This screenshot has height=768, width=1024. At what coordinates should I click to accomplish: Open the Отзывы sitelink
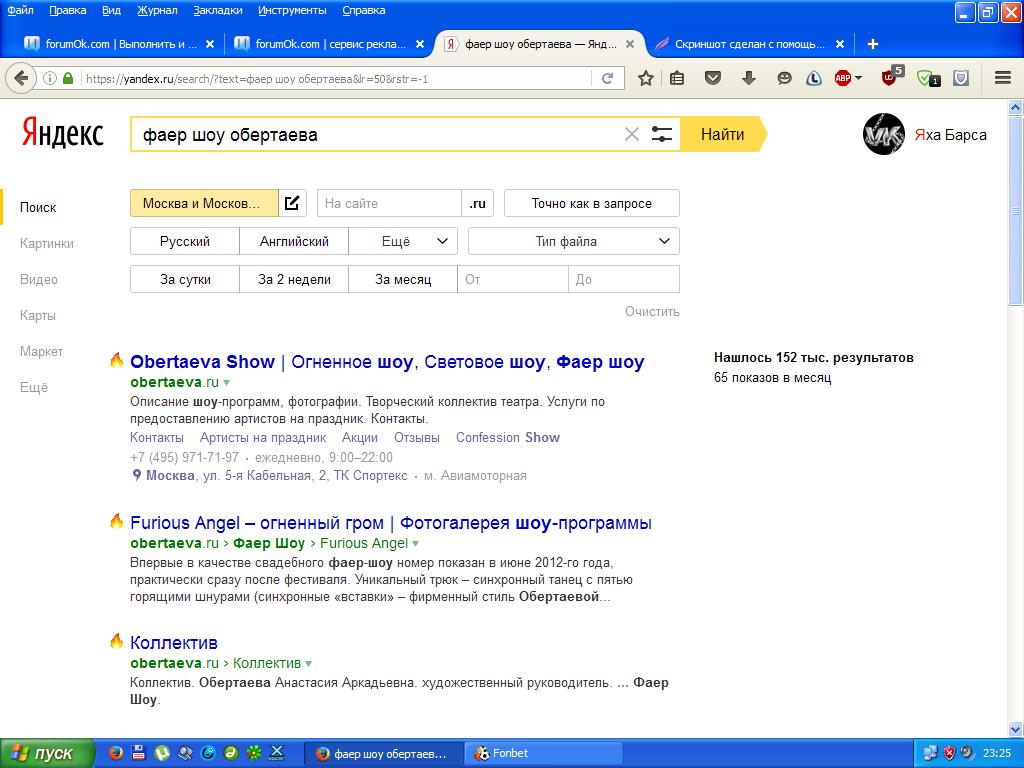(417, 438)
